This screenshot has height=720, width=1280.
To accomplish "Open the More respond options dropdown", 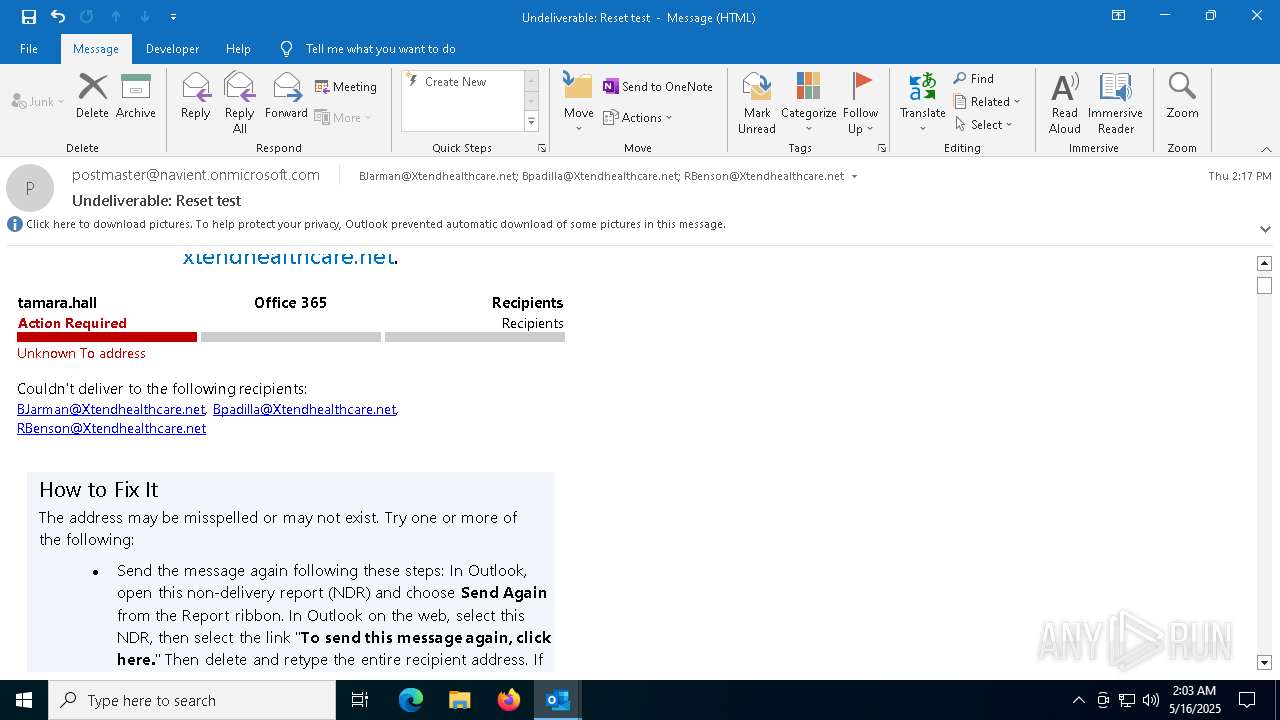I will [343, 117].
